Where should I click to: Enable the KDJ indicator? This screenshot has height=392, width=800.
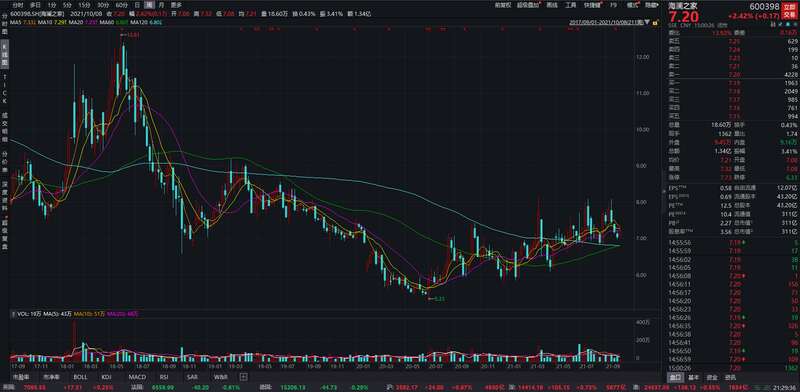point(107,377)
